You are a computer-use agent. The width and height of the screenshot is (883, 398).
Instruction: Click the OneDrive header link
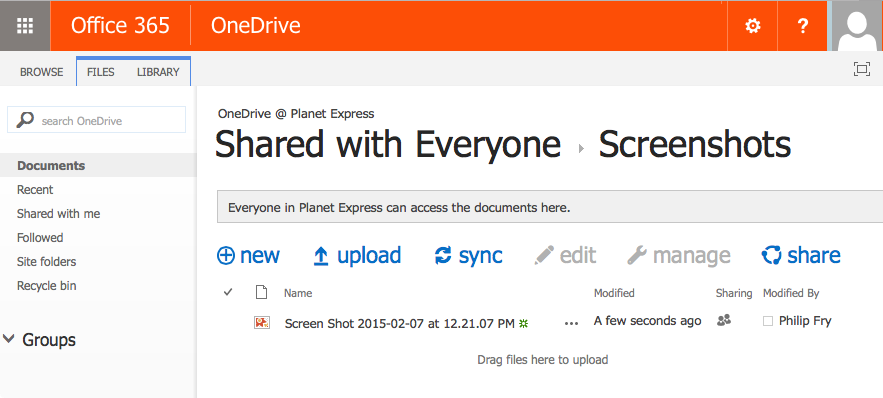(x=255, y=25)
